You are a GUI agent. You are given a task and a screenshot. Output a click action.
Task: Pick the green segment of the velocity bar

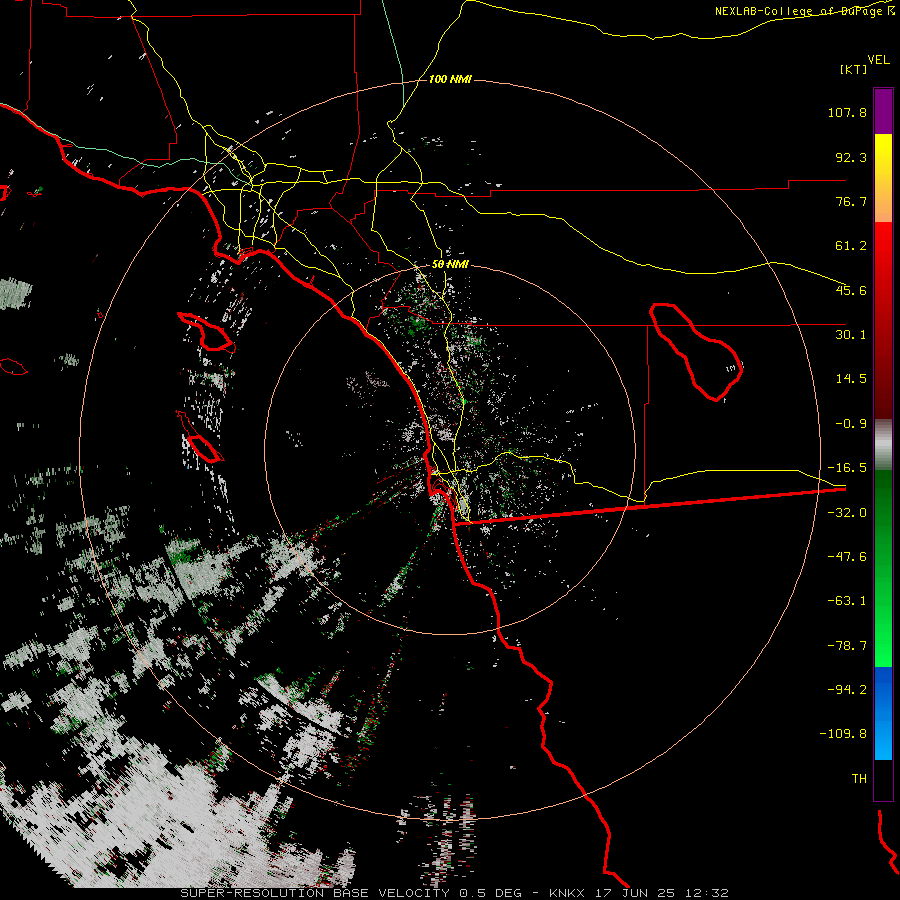[x=883, y=568]
